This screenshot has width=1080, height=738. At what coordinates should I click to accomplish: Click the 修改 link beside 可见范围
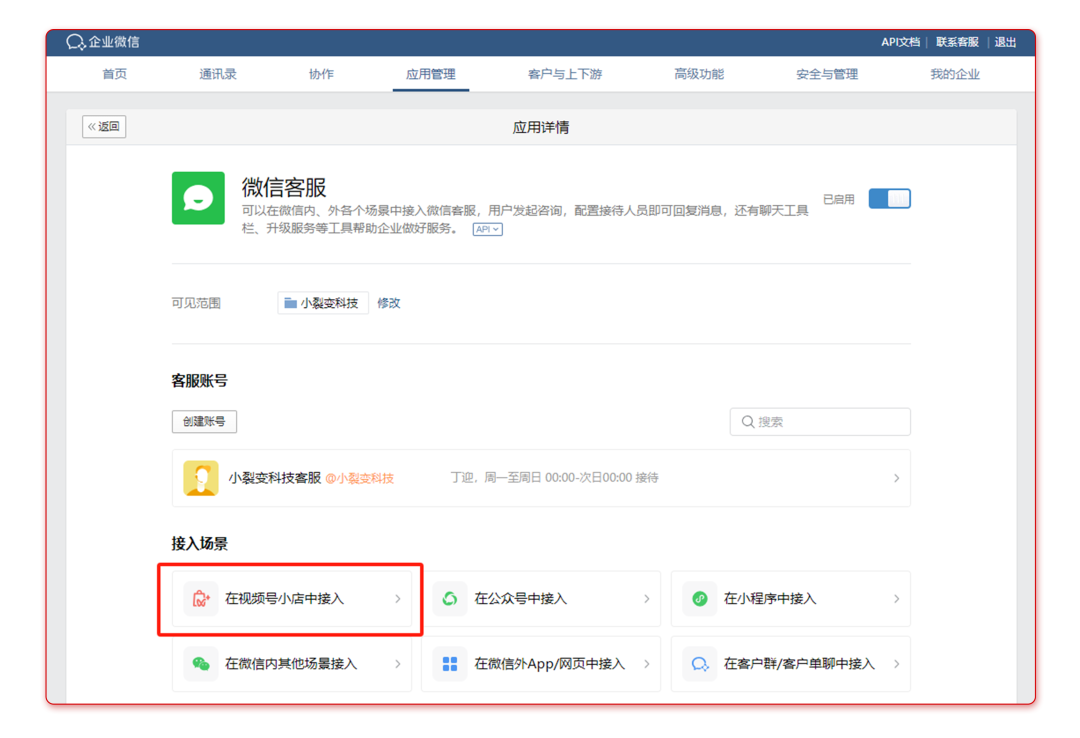click(x=389, y=303)
